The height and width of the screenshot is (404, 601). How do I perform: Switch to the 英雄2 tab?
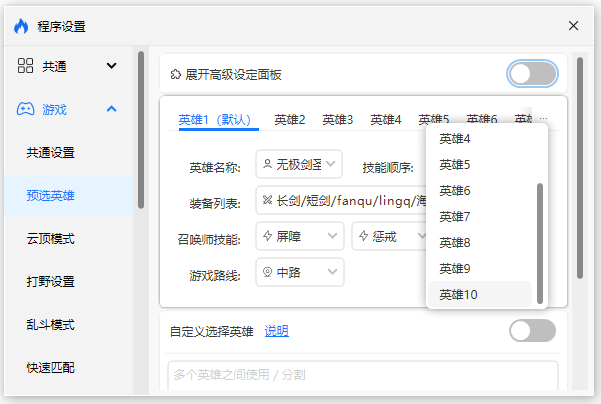(290, 119)
